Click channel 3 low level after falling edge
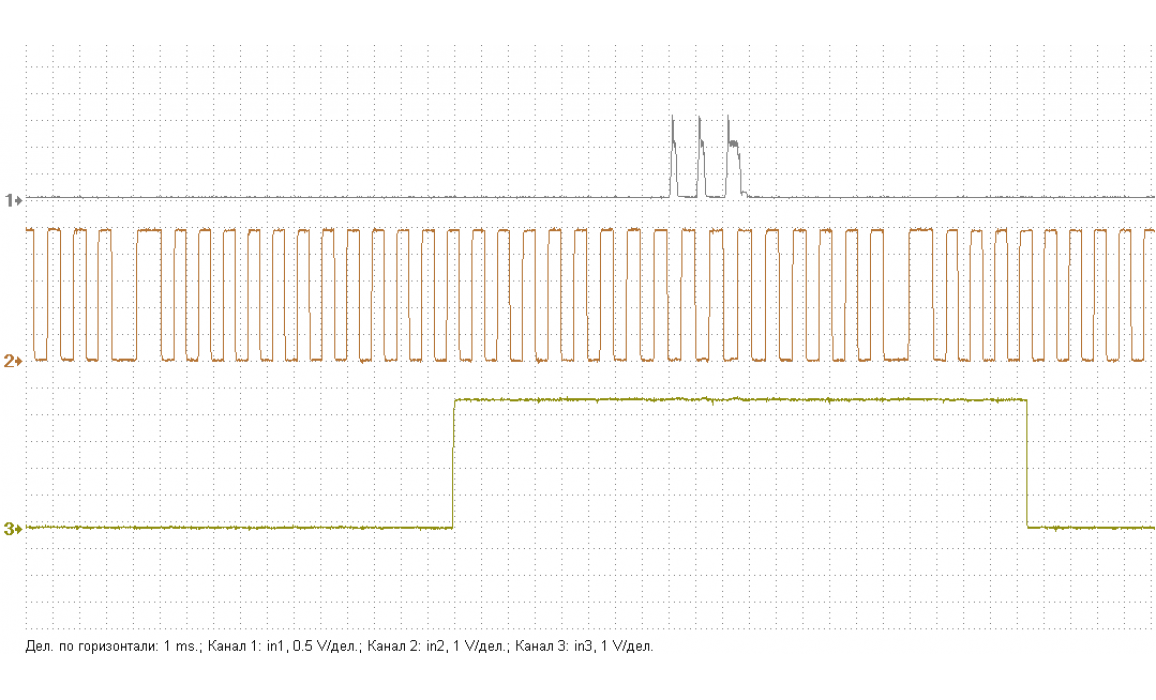This screenshot has height=700, width=1156. [x=1090, y=527]
